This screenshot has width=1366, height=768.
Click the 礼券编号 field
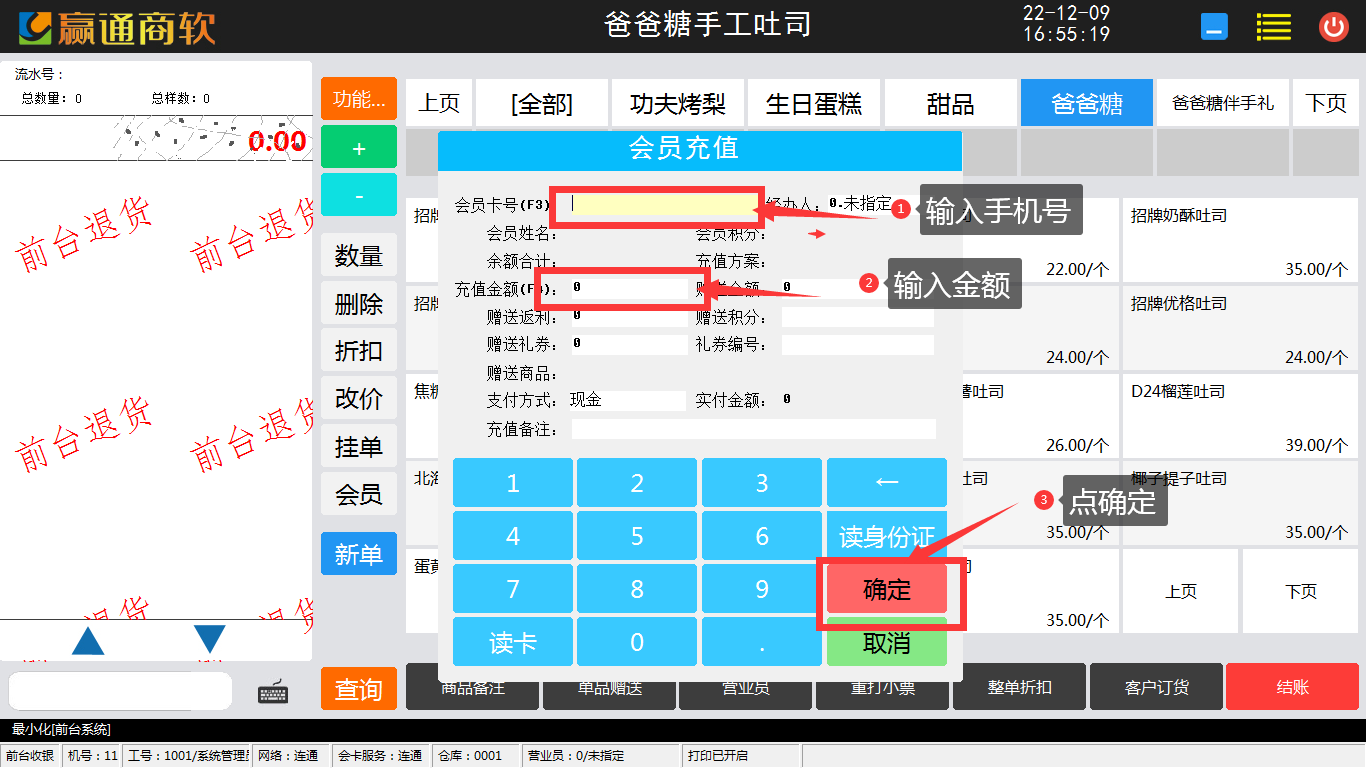[x=858, y=345]
